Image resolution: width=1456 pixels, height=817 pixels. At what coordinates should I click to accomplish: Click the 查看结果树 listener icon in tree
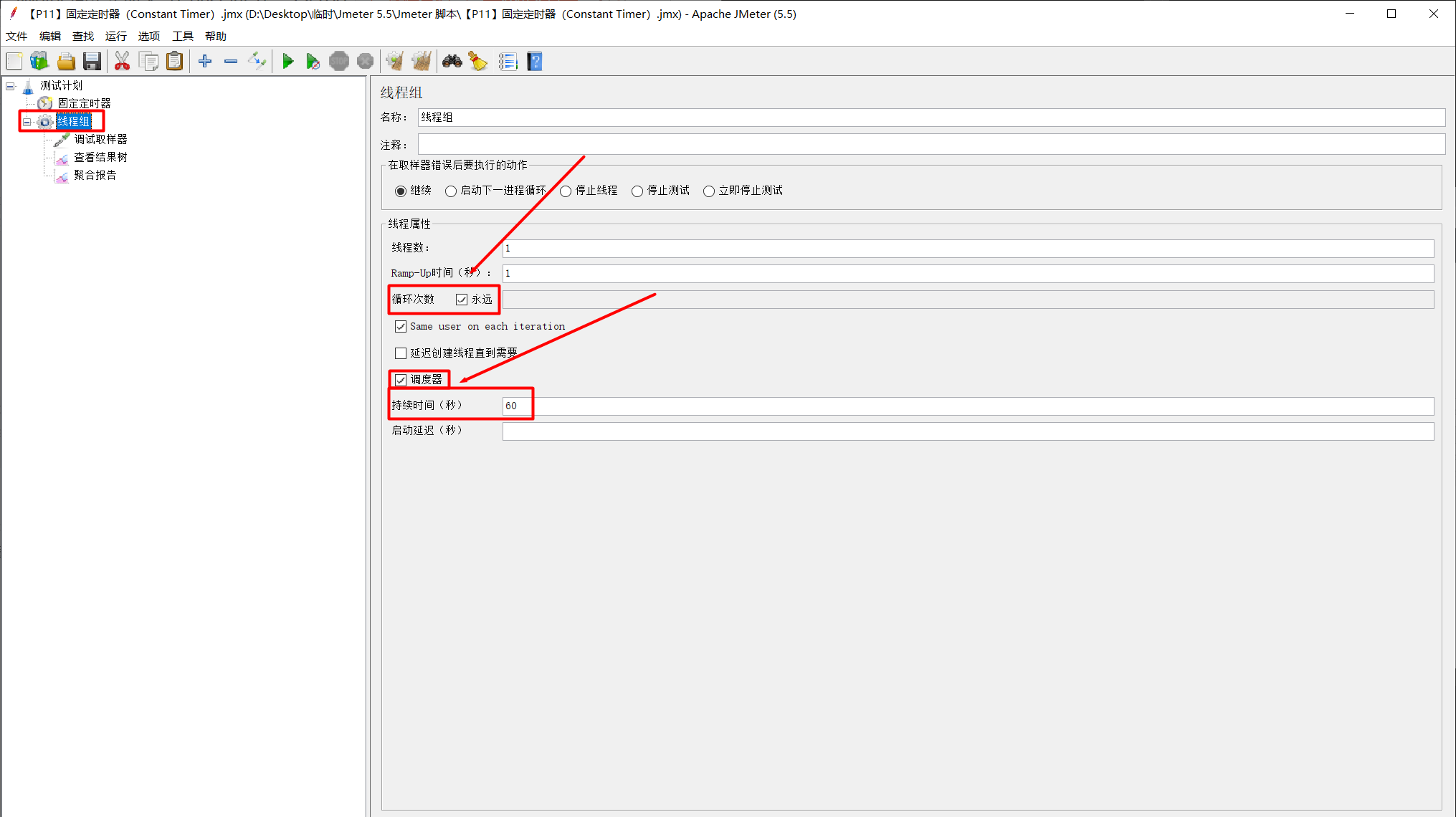(x=62, y=158)
